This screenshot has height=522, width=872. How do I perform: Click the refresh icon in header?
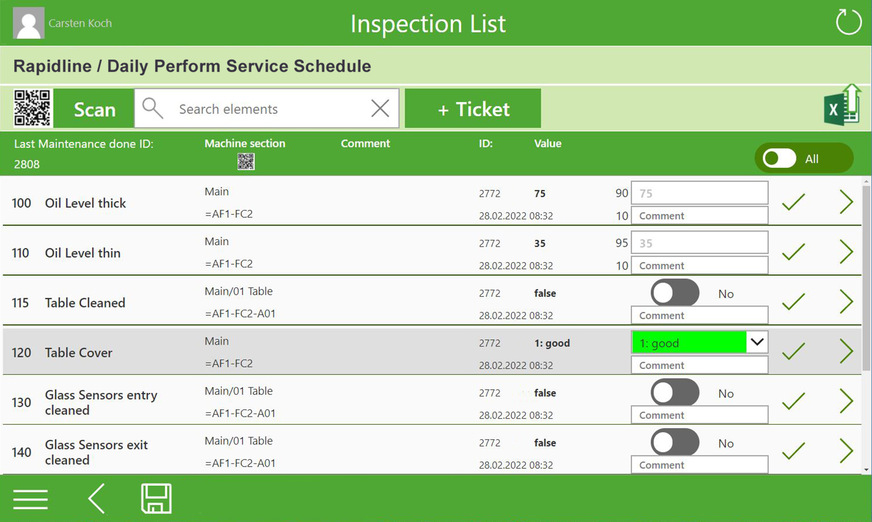tap(848, 22)
